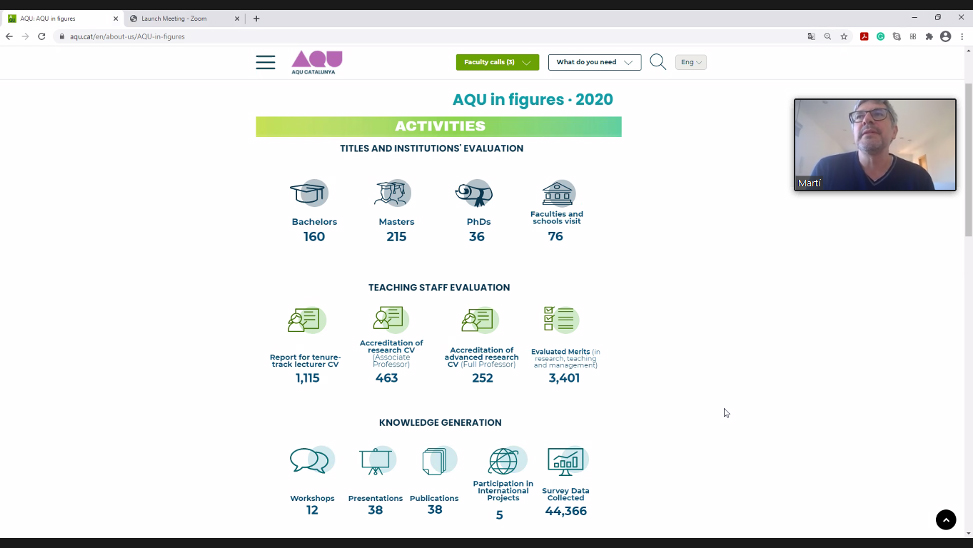Open a new browser tab

click(256, 19)
